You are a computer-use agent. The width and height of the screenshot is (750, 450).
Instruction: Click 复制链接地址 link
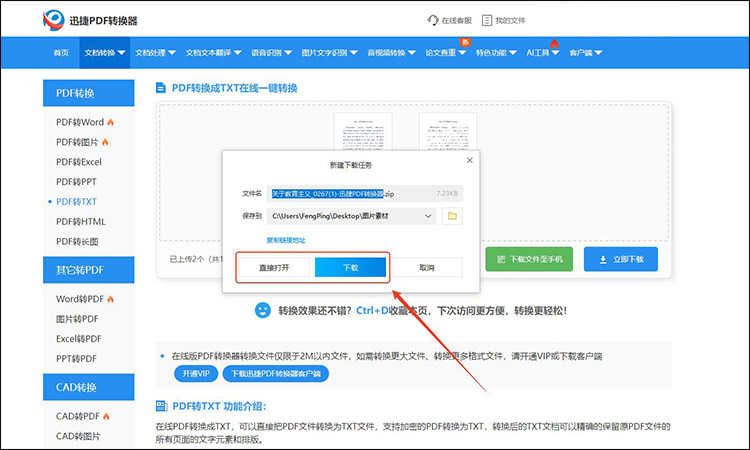pos(286,240)
